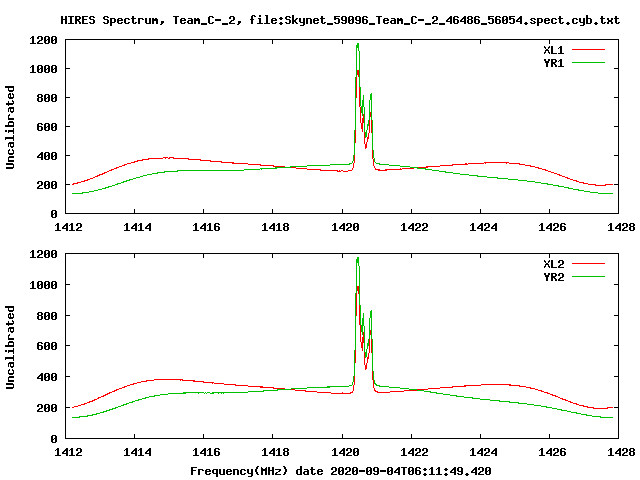This screenshot has height=480, width=640.
Task: Click the 1422 frequency tick under XL2/YR2 plot
Action: pos(414,452)
